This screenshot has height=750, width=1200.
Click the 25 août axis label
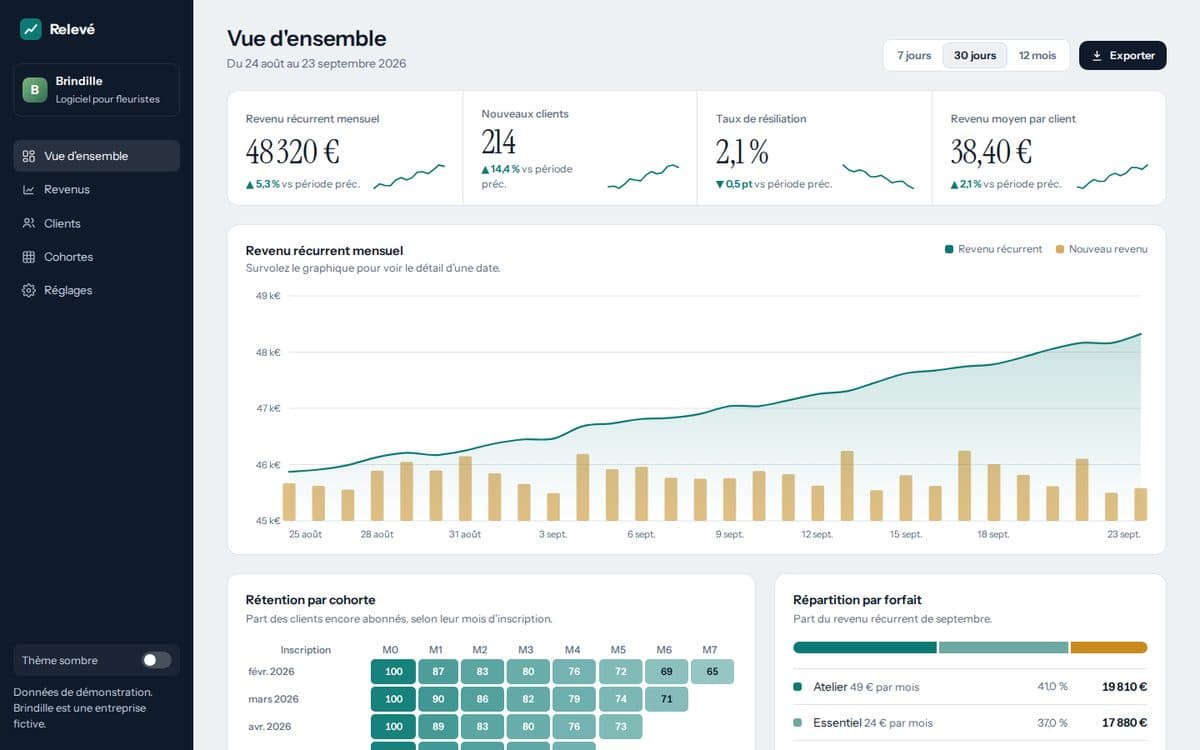(x=305, y=534)
